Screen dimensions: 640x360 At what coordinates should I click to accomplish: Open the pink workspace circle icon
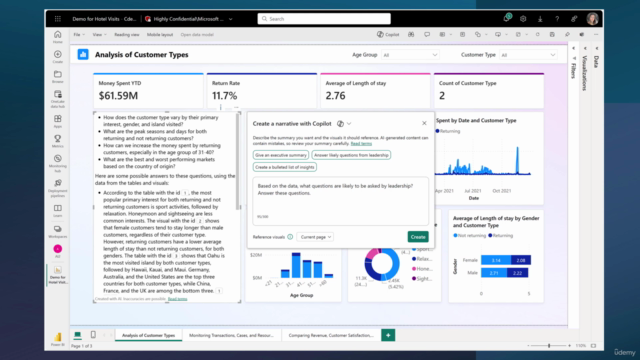point(58,249)
